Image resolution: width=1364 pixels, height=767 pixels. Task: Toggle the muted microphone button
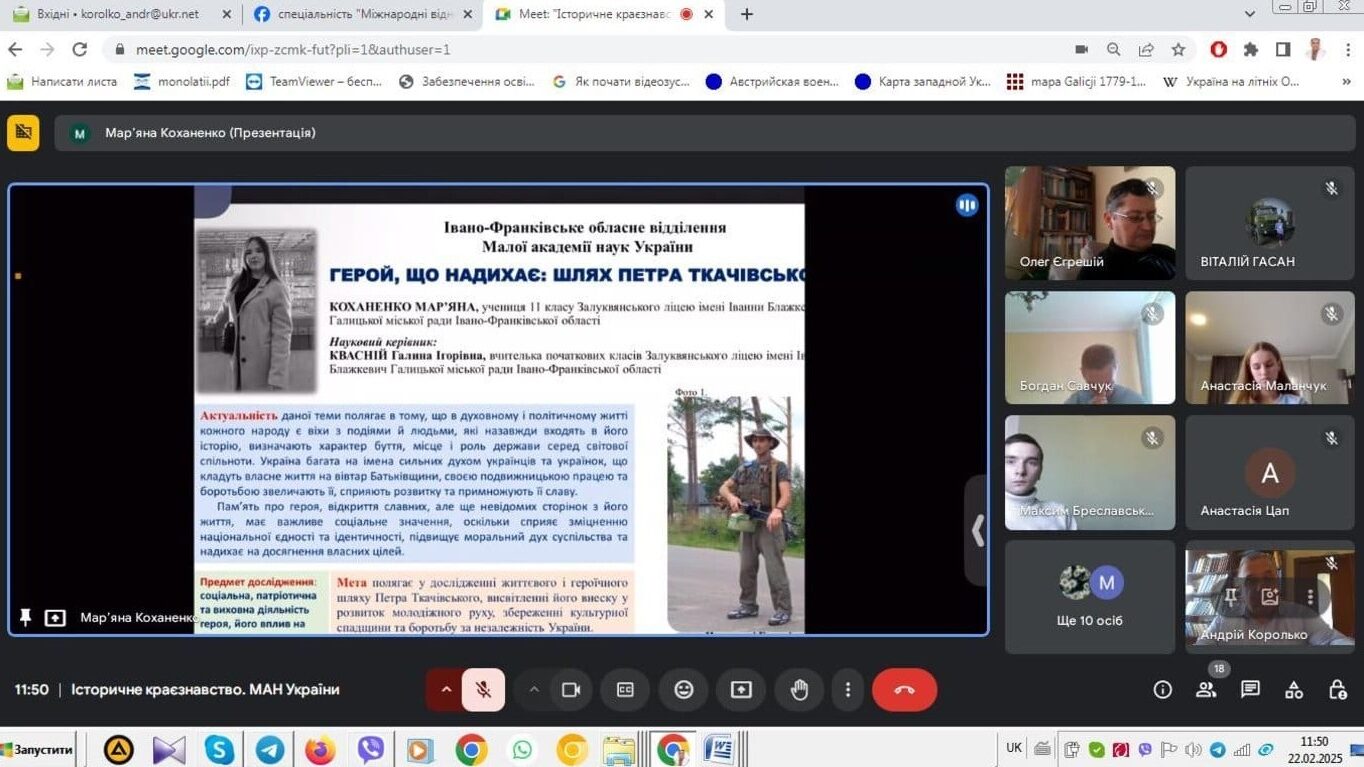(483, 690)
